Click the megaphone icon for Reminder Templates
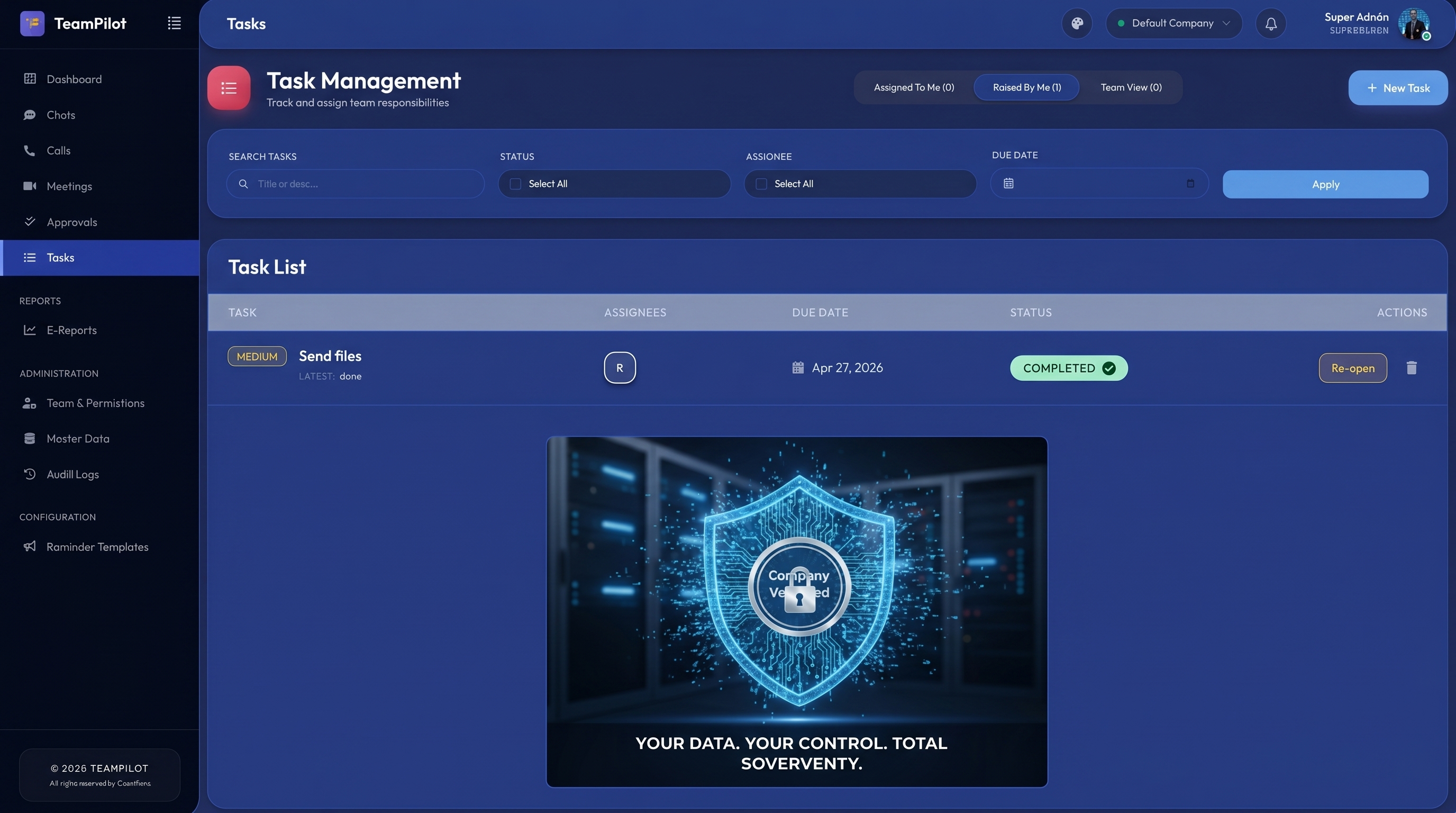This screenshot has width=1456, height=813. tap(30, 546)
